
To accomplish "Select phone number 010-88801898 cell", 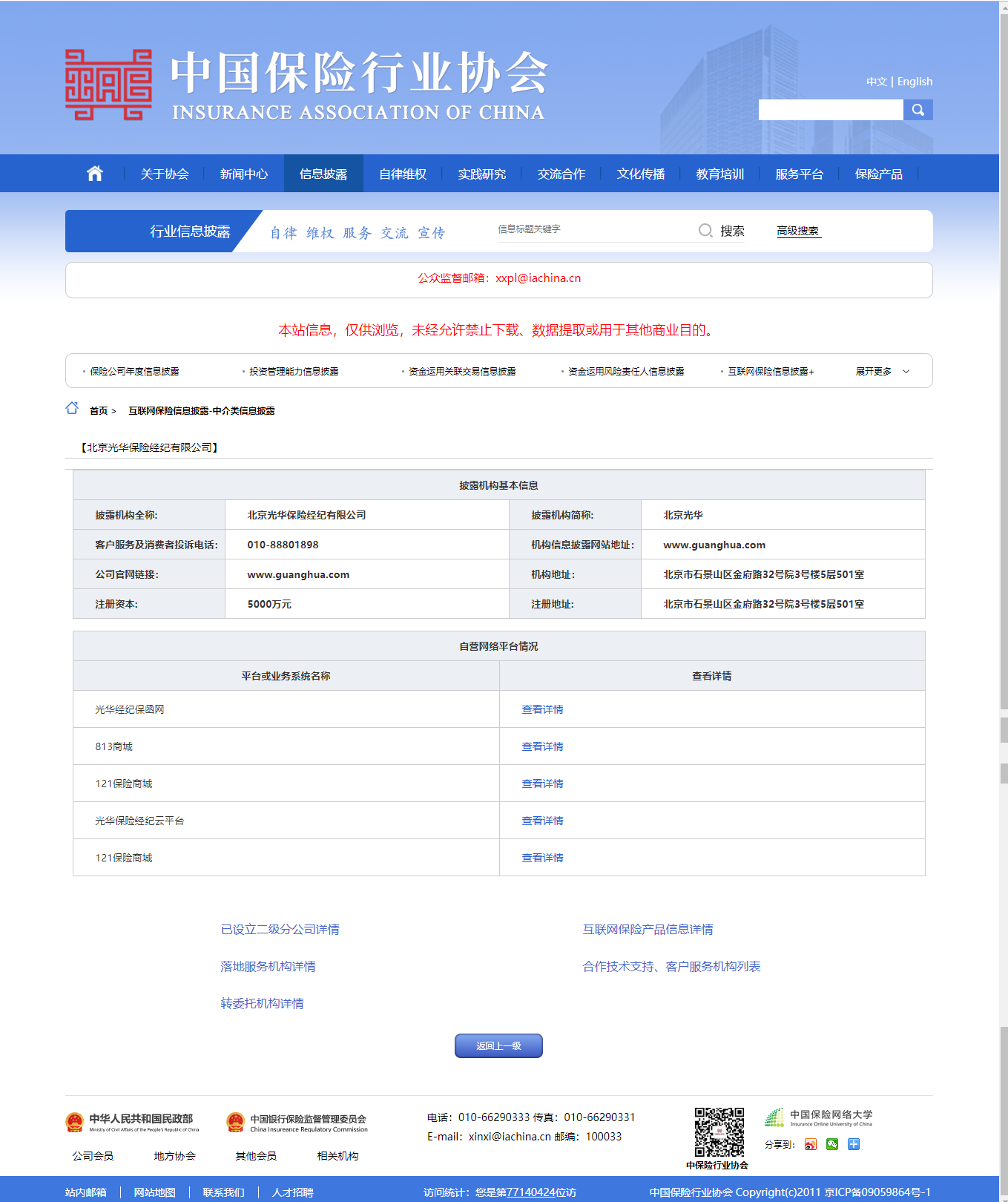I will 367,545.
